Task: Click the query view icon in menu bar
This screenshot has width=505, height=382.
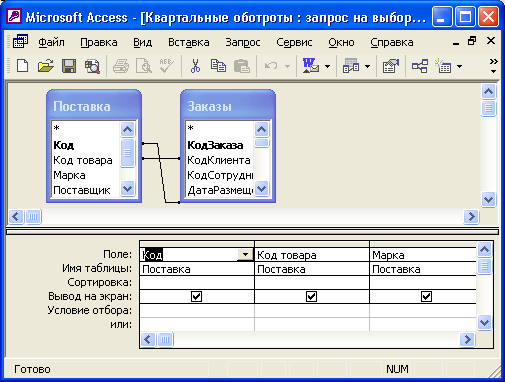Action: coord(20,42)
